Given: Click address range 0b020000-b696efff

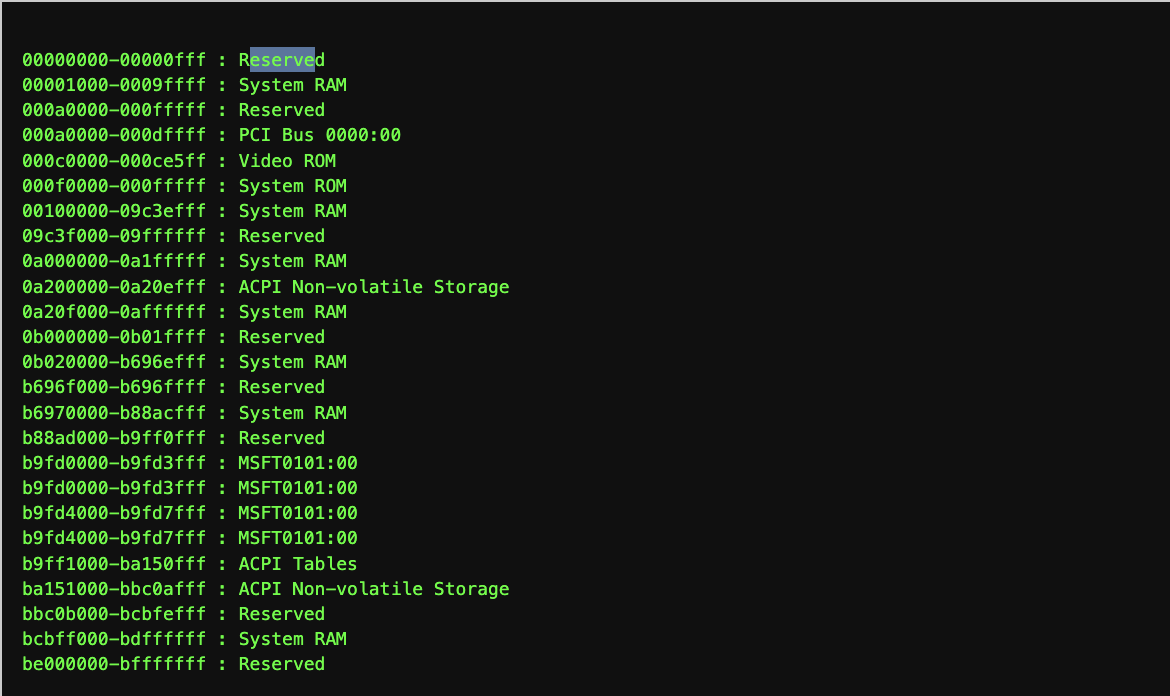Looking at the screenshot, I should [x=114, y=362].
